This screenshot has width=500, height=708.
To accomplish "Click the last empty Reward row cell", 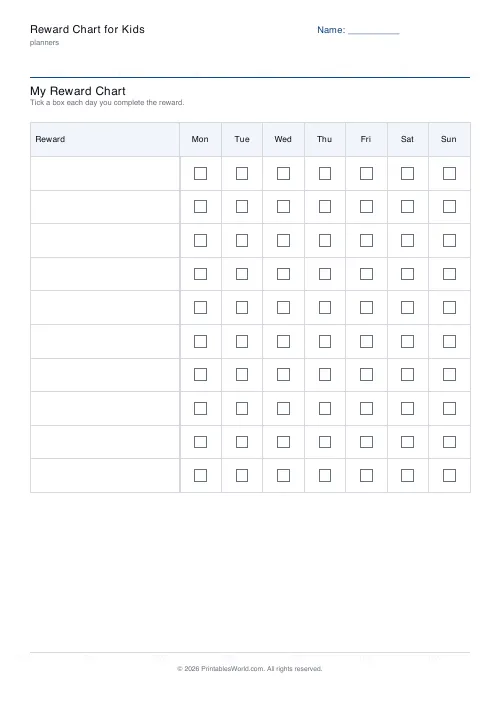I will 105,475.
